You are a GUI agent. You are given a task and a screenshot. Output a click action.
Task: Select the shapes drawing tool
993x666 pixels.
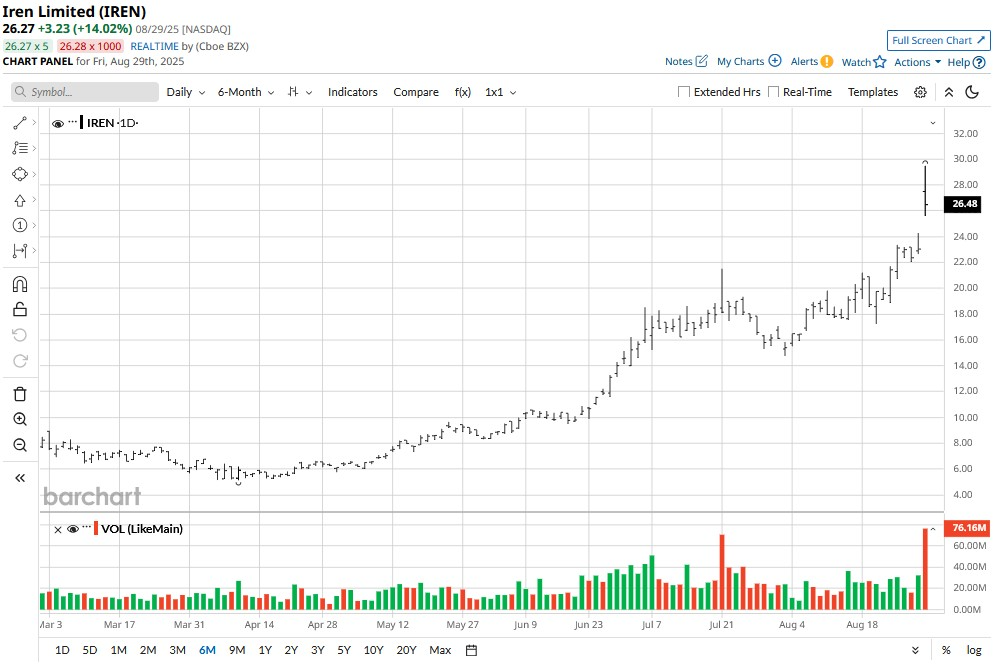tap(20, 174)
